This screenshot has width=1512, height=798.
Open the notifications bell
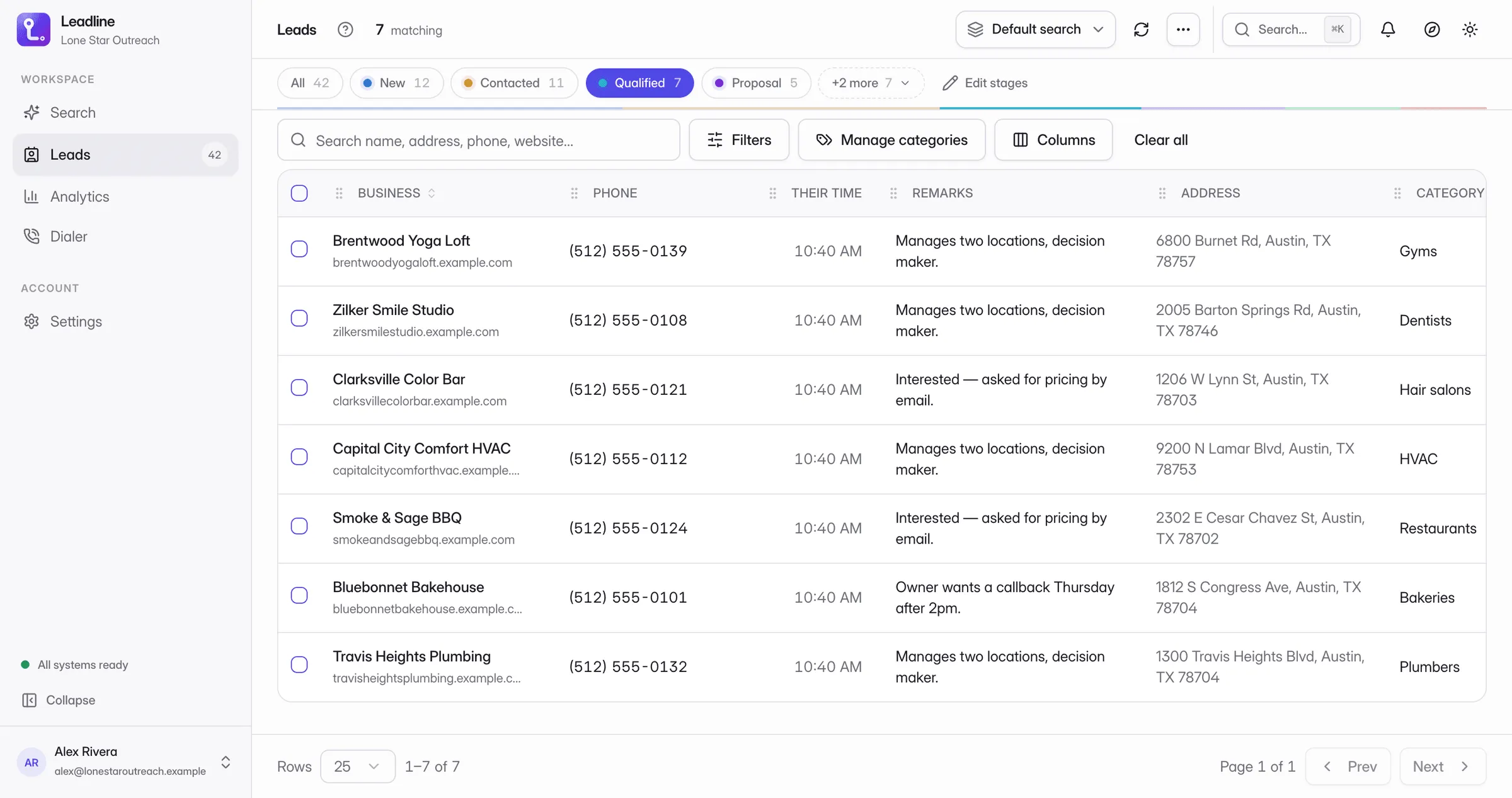(1388, 30)
